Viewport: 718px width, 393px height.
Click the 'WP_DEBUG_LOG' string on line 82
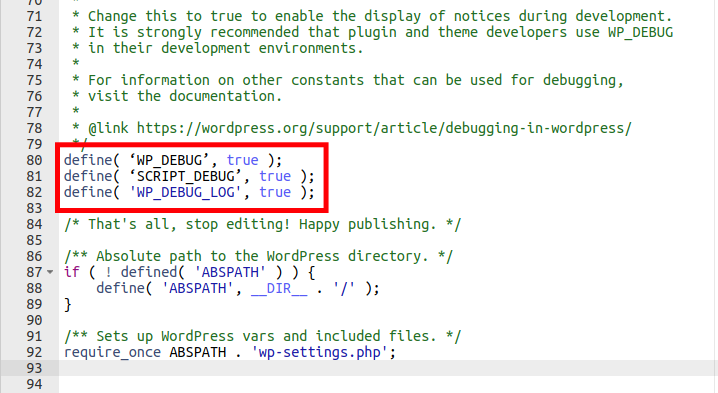pos(185,192)
